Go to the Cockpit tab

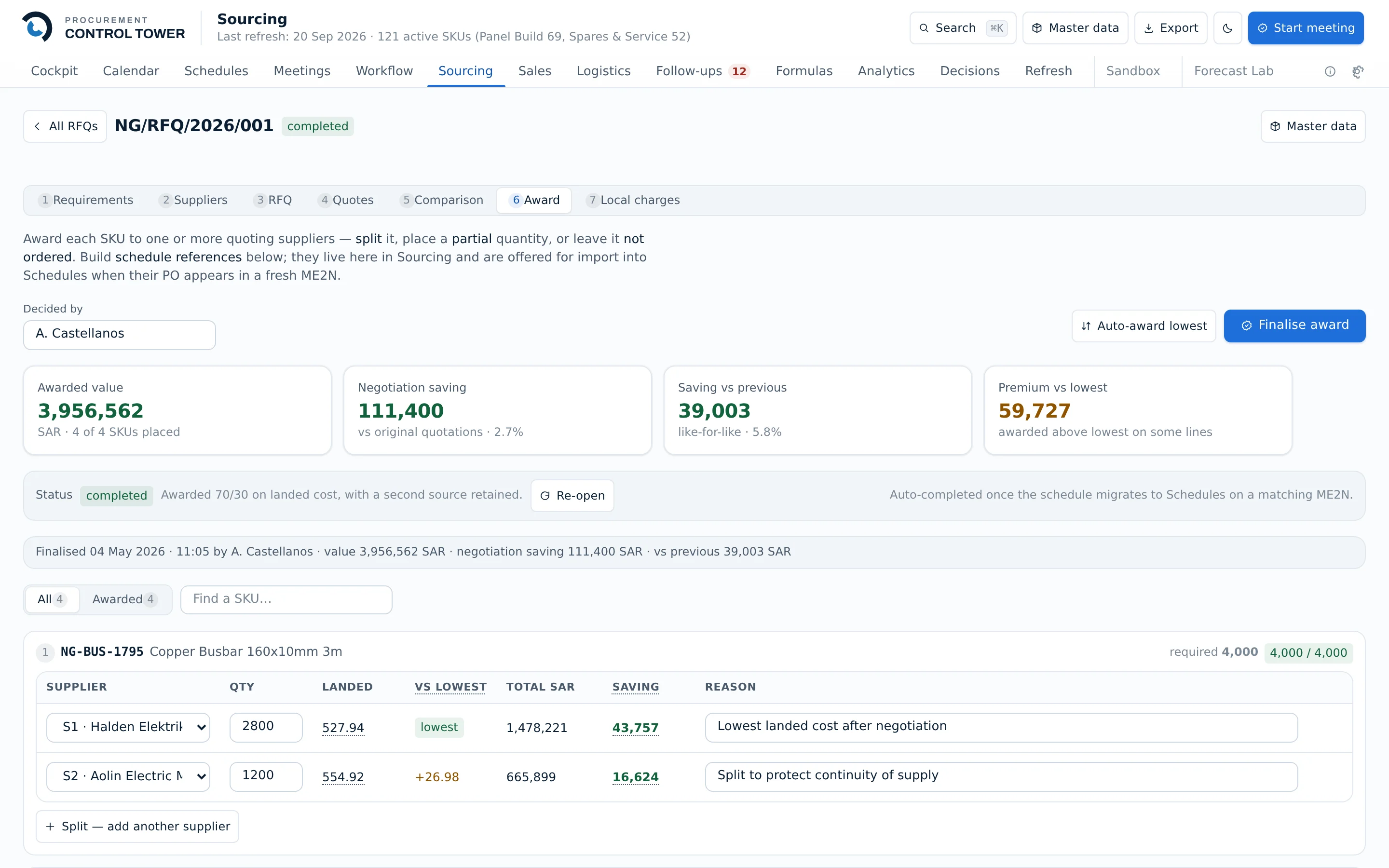click(54, 71)
